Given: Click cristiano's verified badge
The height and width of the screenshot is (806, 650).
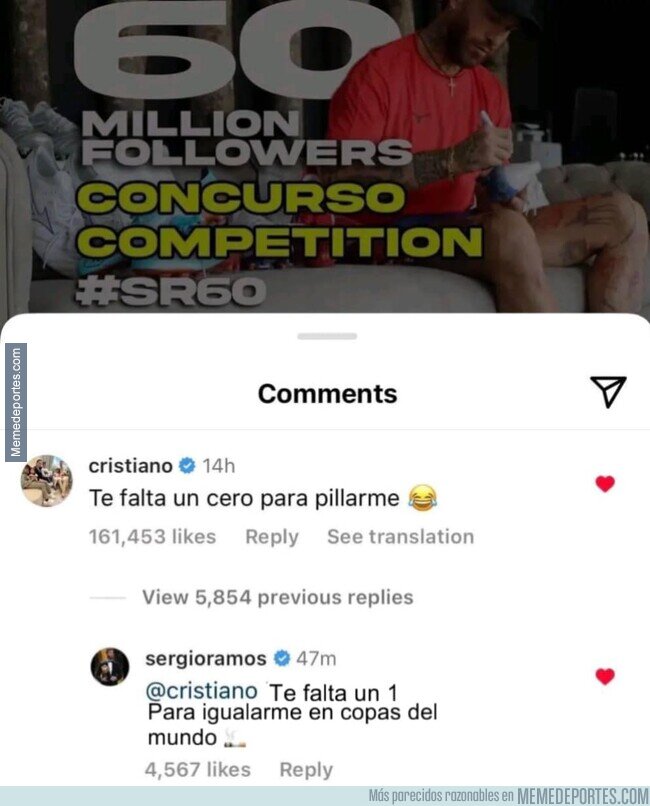Looking at the screenshot, I should pyautogui.click(x=187, y=466).
